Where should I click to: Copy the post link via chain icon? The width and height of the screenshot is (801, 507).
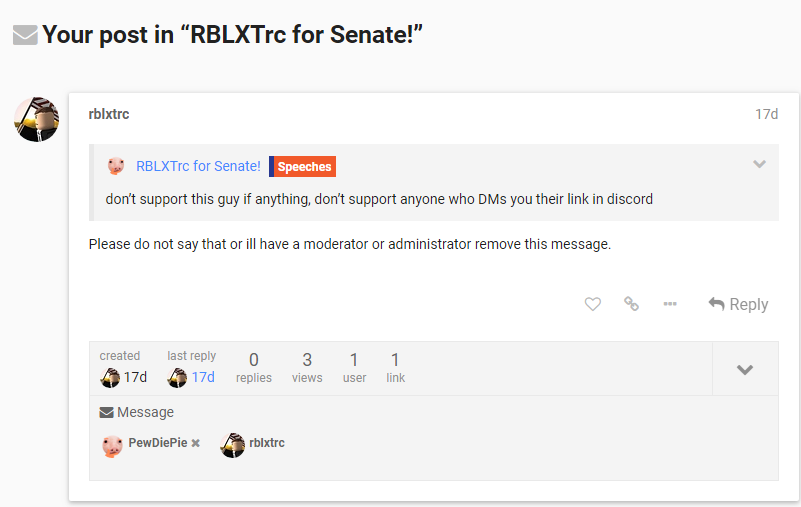pyautogui.click(x=631, y=304)
